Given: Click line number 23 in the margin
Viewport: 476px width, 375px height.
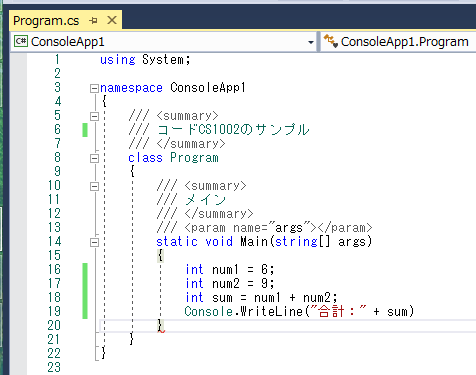Looking at the screenshot, I should tap(54, 367).
